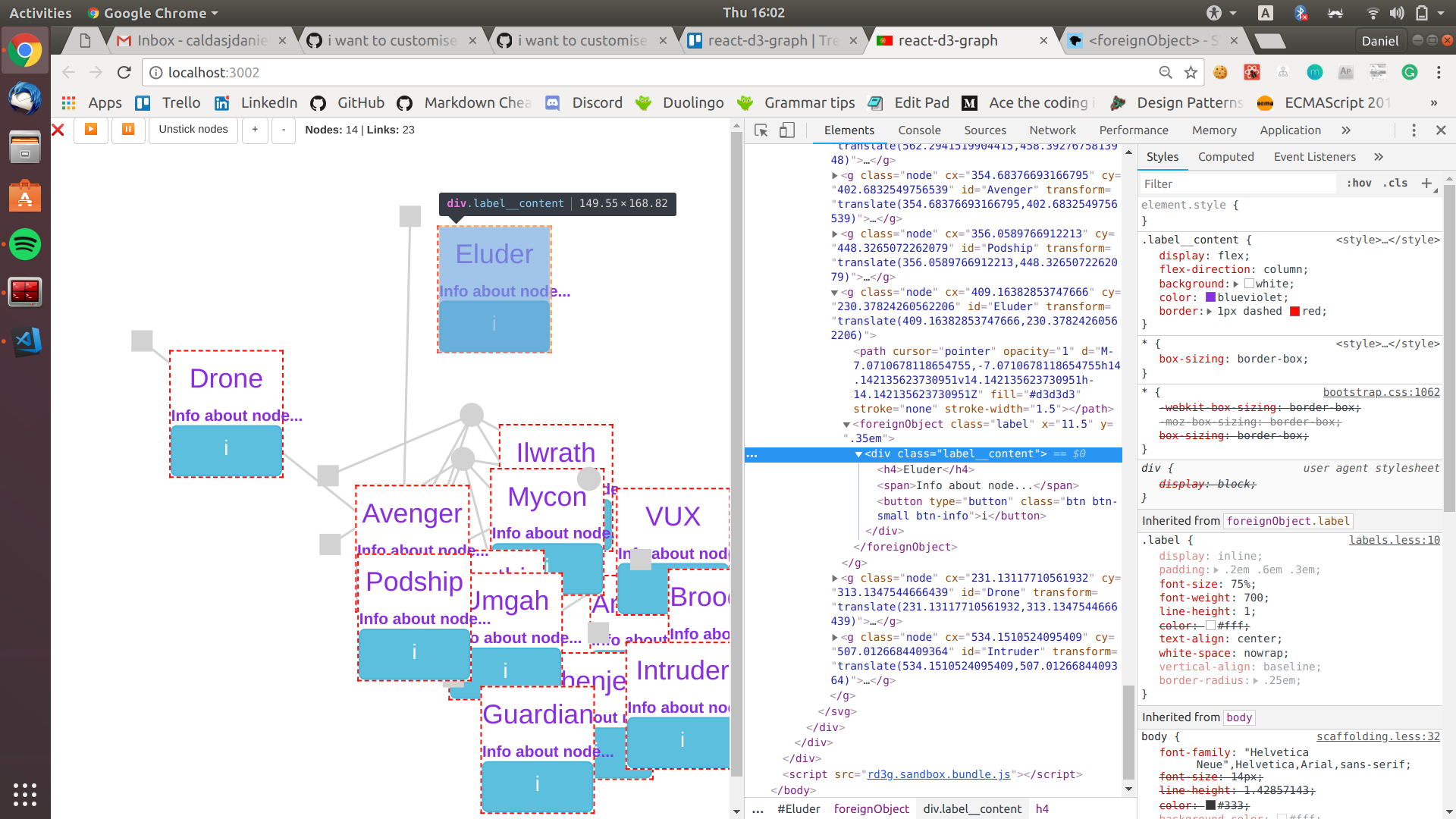Click the styles Filter input field
This screenshot has height=819, width=1456.
(x=1237, y=184)
